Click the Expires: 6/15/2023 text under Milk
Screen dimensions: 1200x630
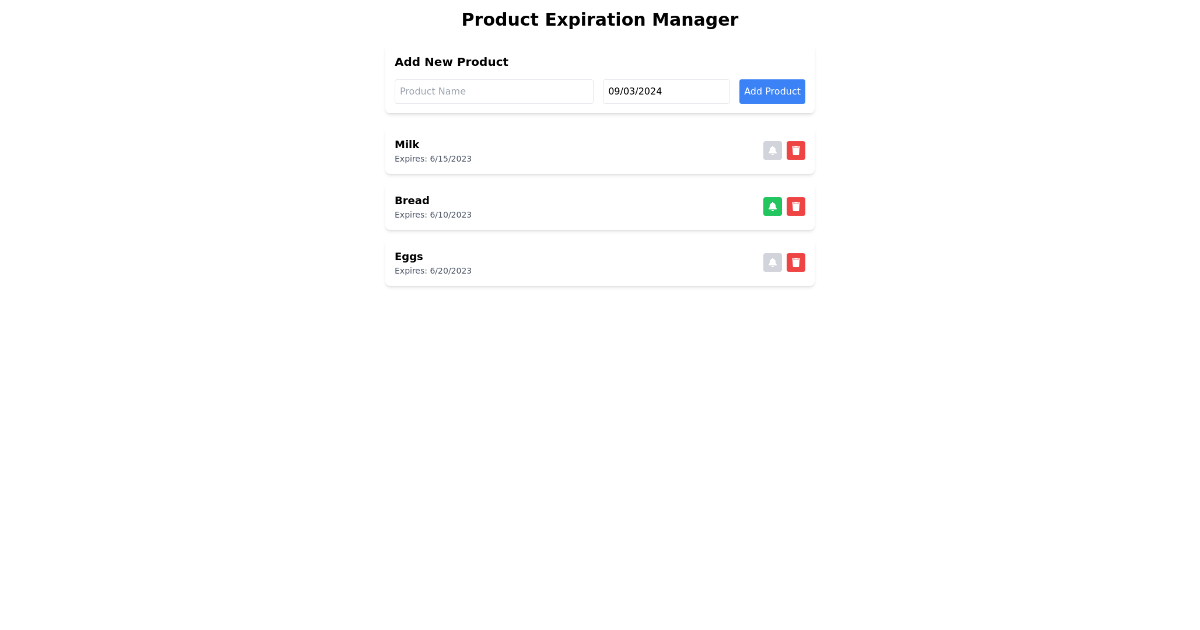[433, 158]
